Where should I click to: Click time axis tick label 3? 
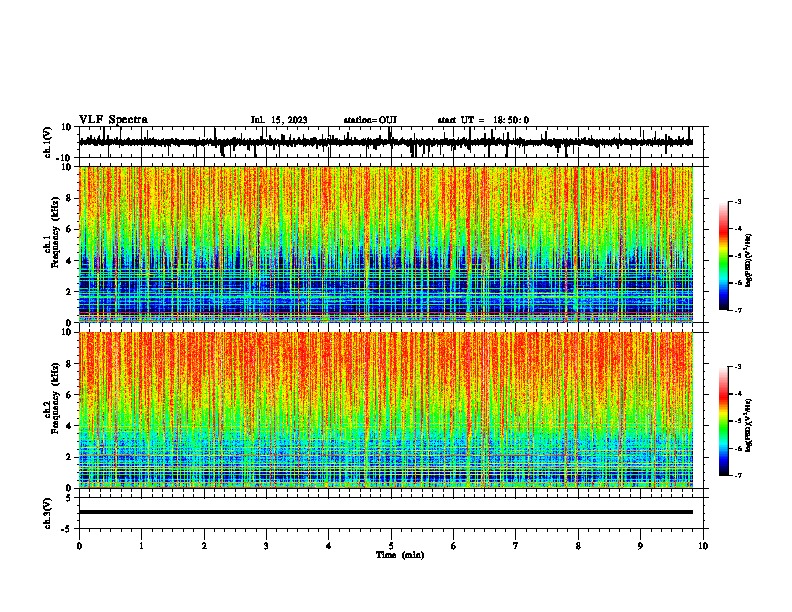click(x=266, y=546)
